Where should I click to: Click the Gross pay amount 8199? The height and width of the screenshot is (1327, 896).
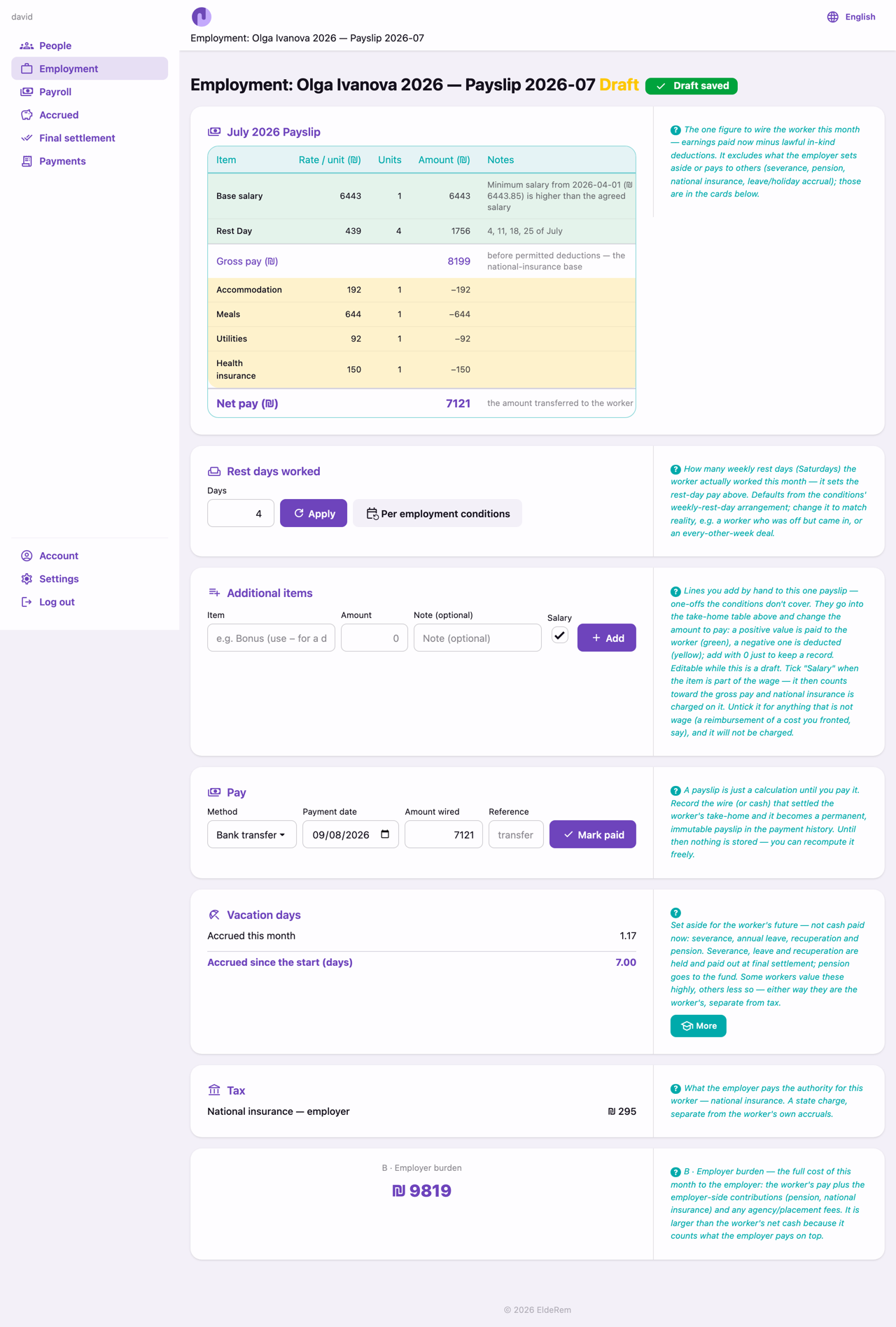pos(459,261)
